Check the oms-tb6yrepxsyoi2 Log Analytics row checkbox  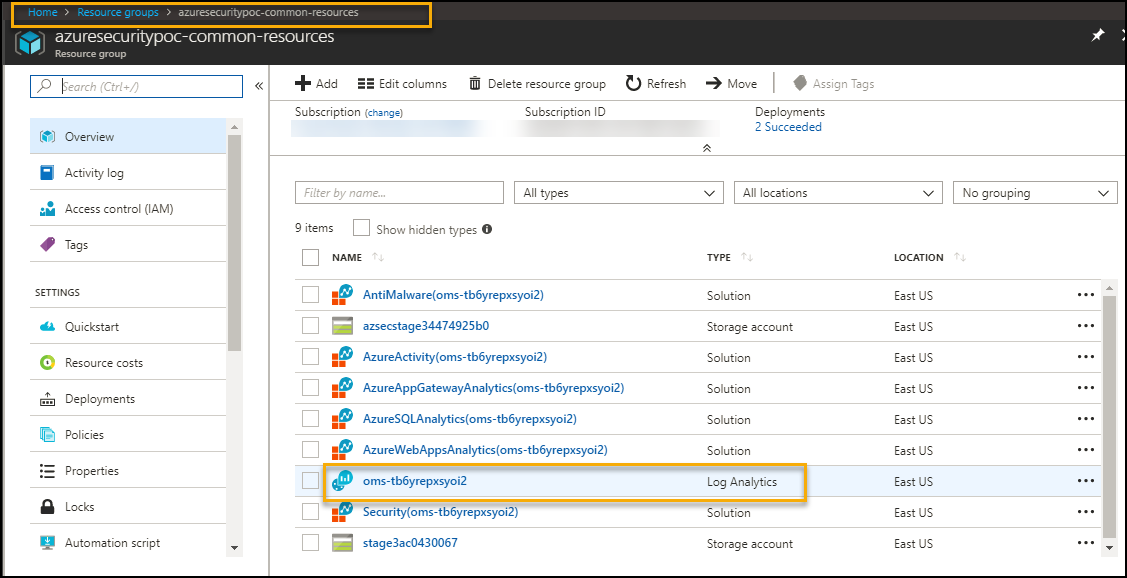point(310,481)
